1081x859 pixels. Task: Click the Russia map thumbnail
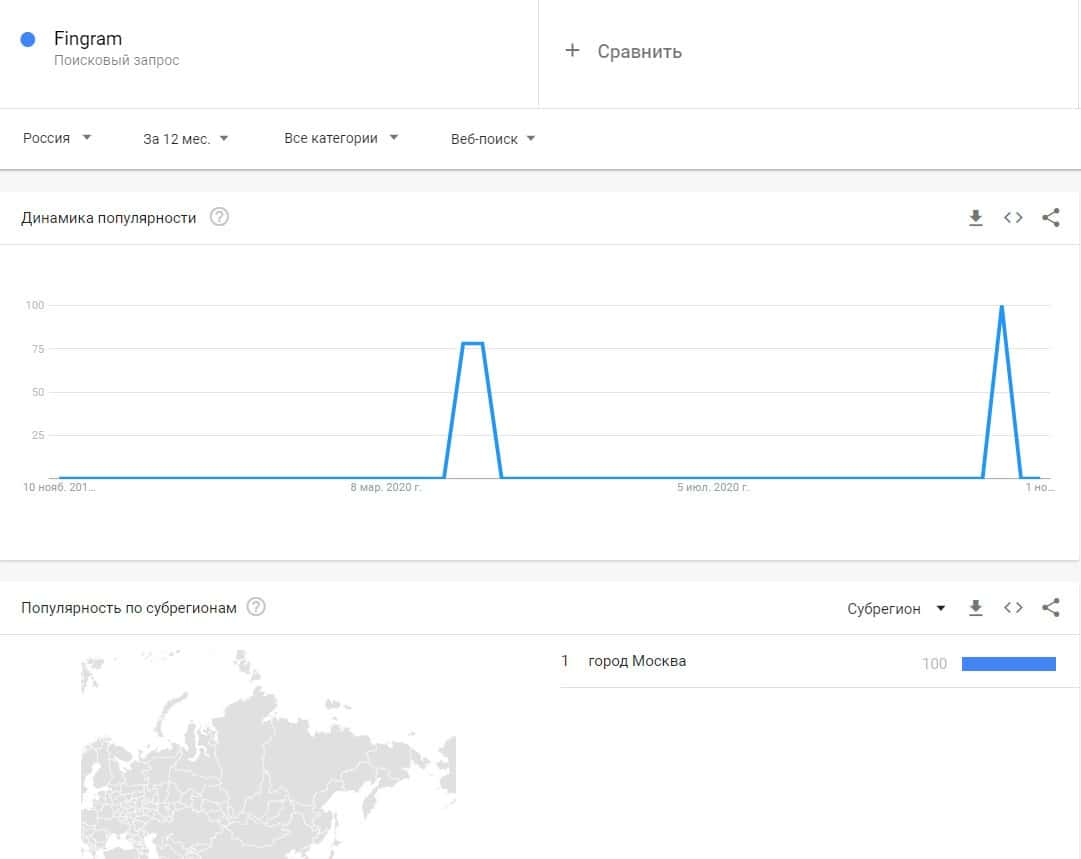pos(268,754)
